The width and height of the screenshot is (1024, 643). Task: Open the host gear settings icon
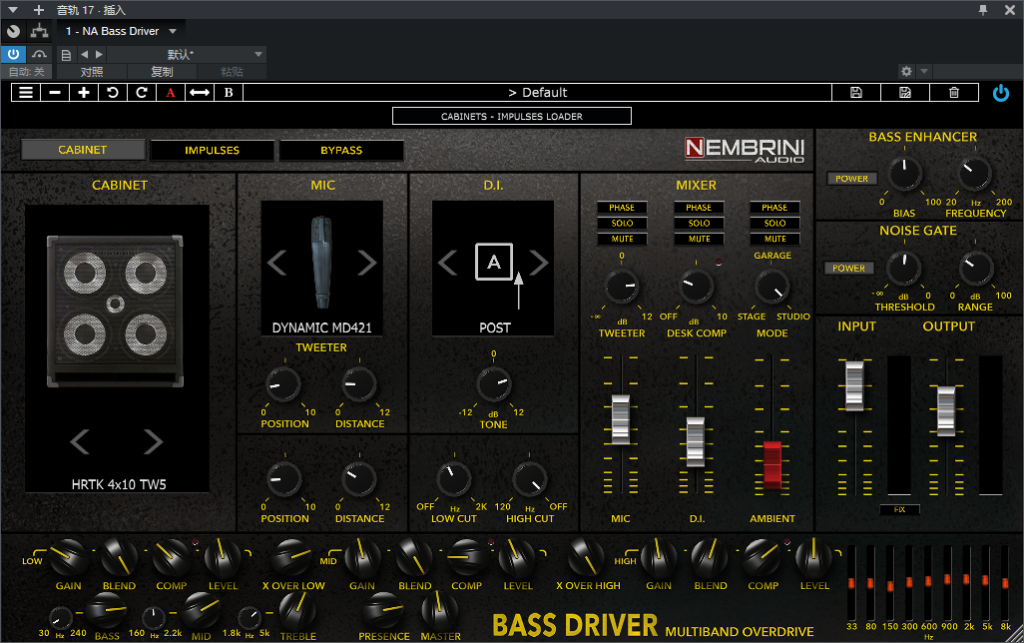click(x=906, y=71)
